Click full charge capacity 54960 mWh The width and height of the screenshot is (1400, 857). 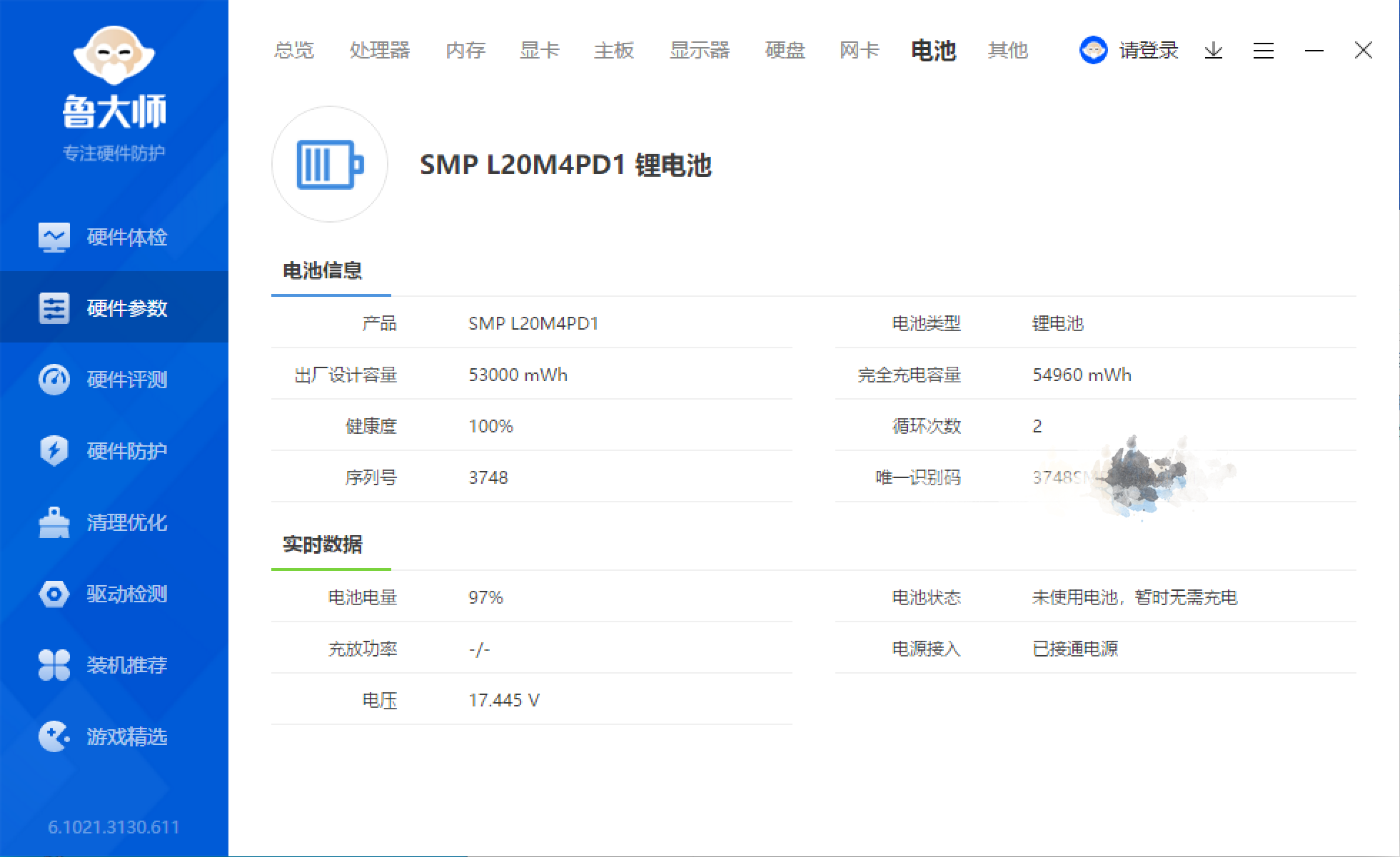[1082, 375]
